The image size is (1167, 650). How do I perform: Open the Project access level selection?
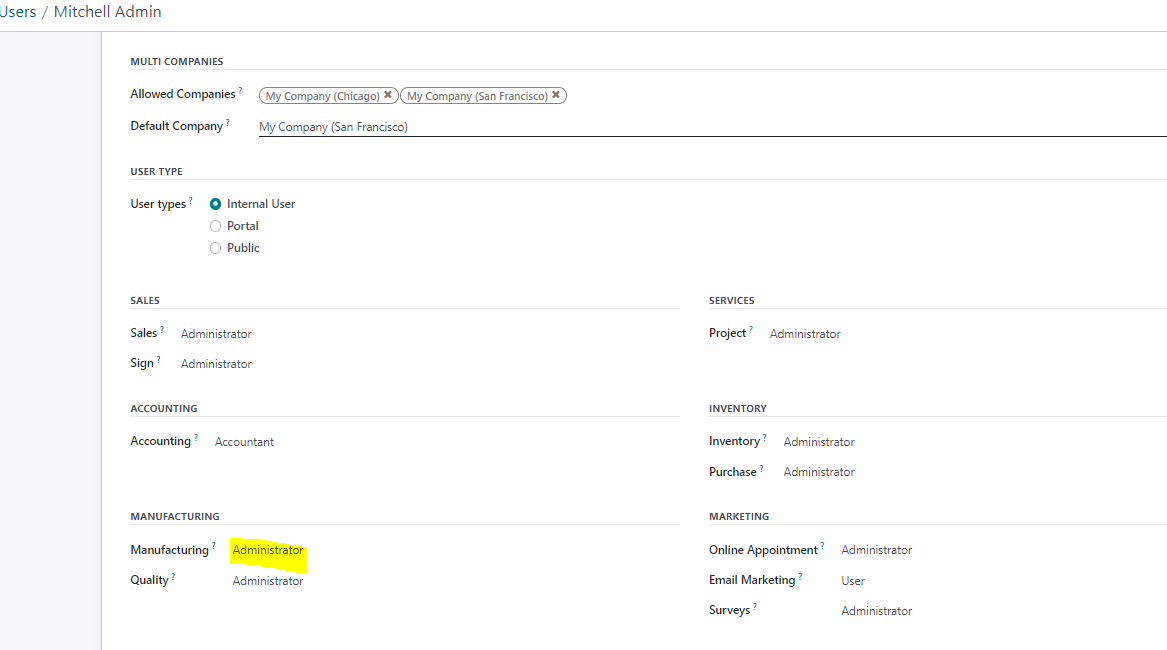coord(805,334)
